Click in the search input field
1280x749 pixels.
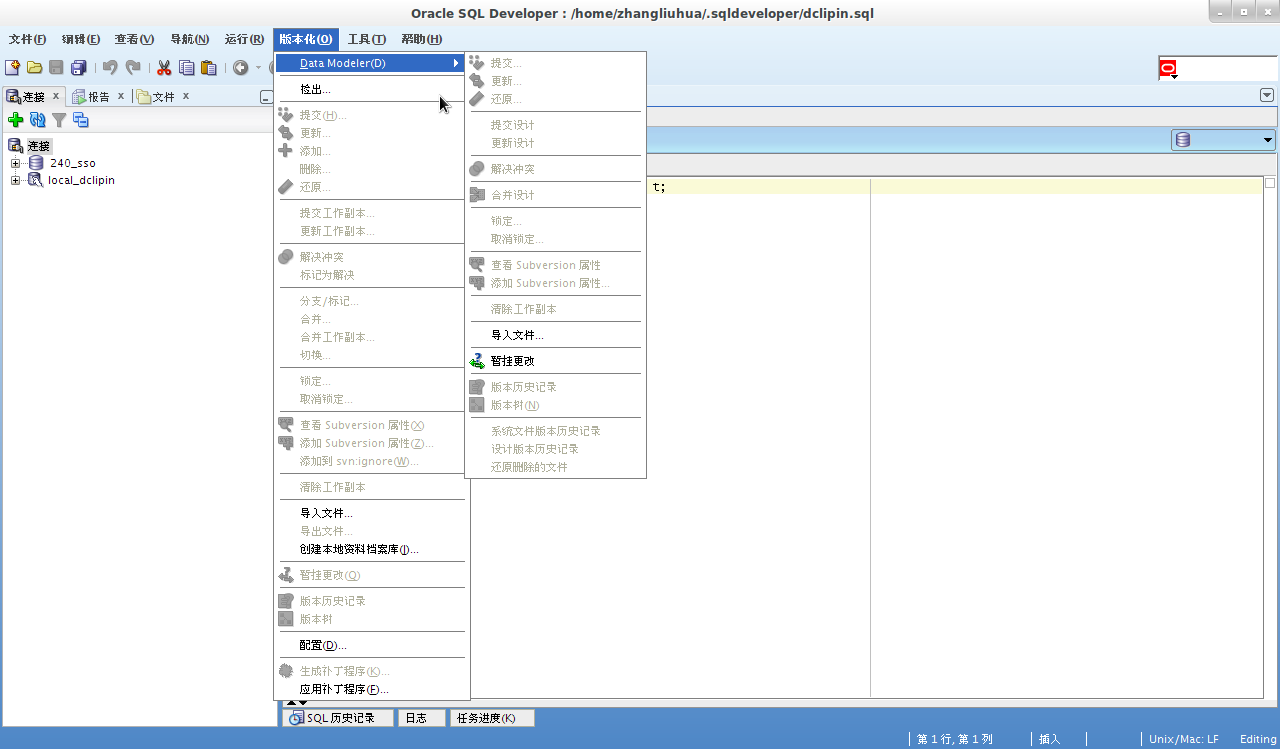(1228, 69)
